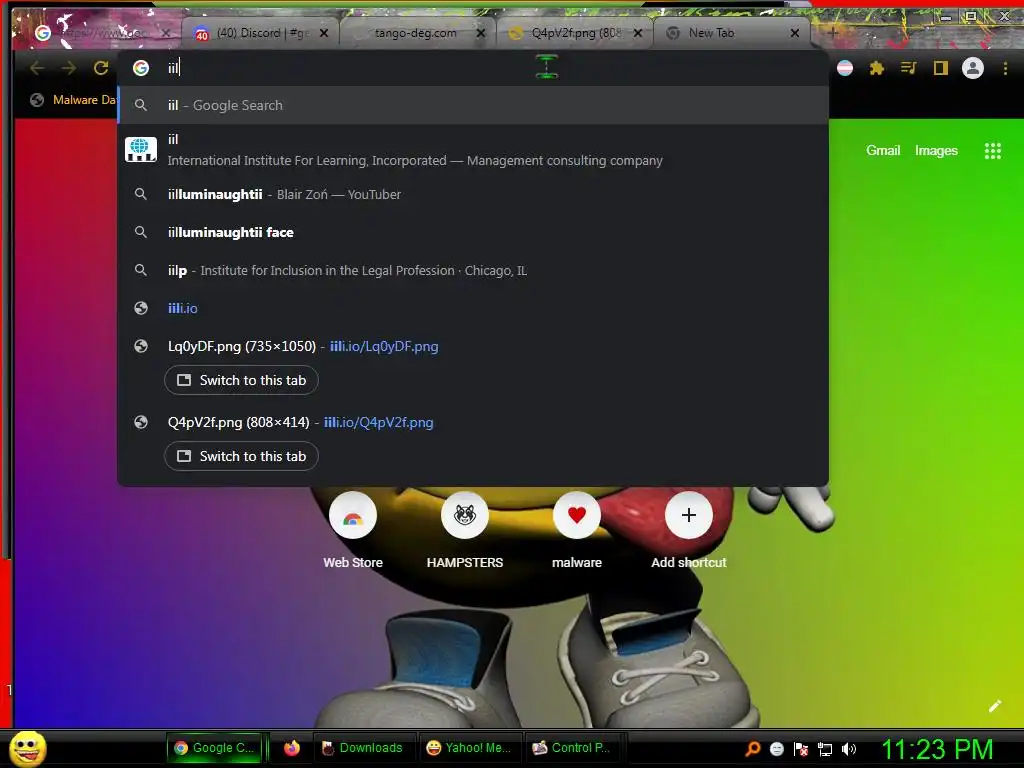Click the smiley Start button on the taskbar
The image size is (1024, 768).
[28, 748]
